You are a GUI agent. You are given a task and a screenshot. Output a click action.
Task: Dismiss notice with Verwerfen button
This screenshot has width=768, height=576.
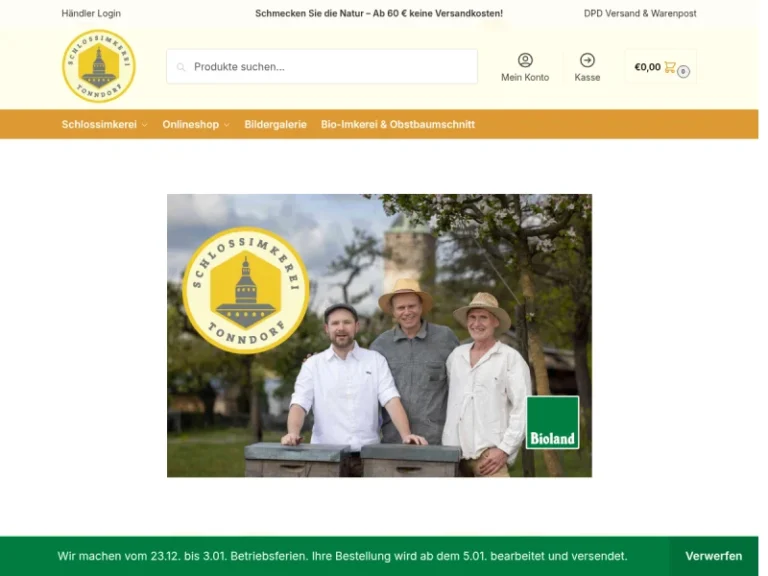pos(713,556)
